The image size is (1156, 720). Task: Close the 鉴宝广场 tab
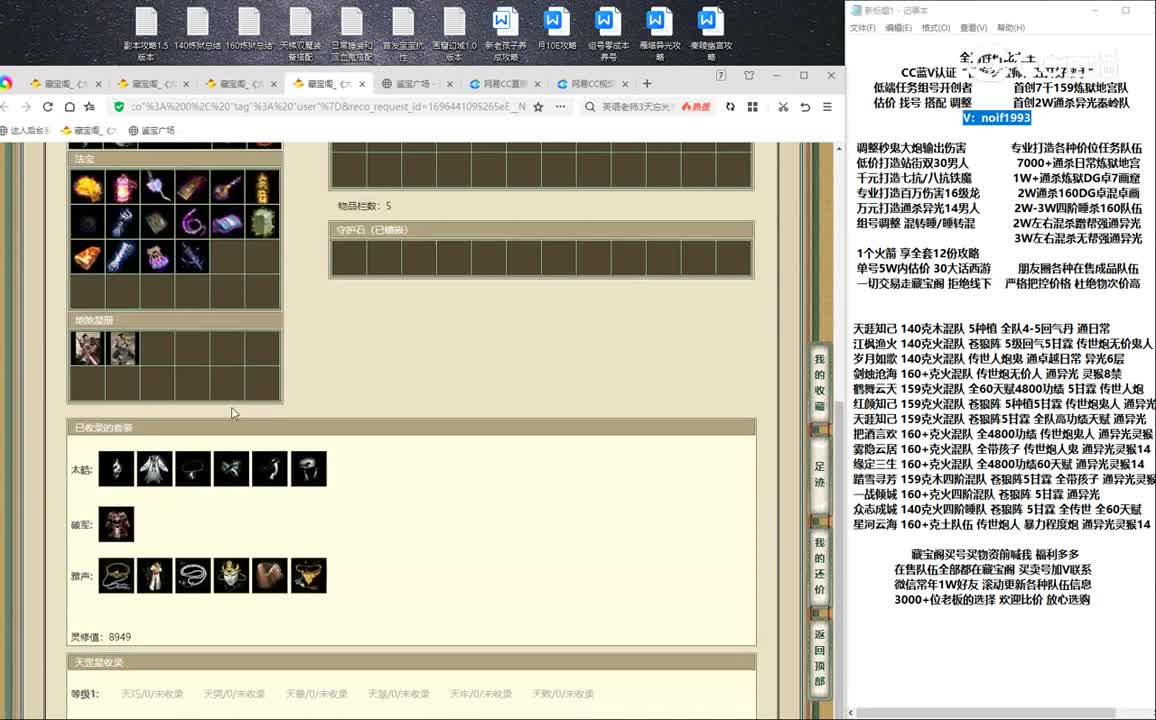450,84
